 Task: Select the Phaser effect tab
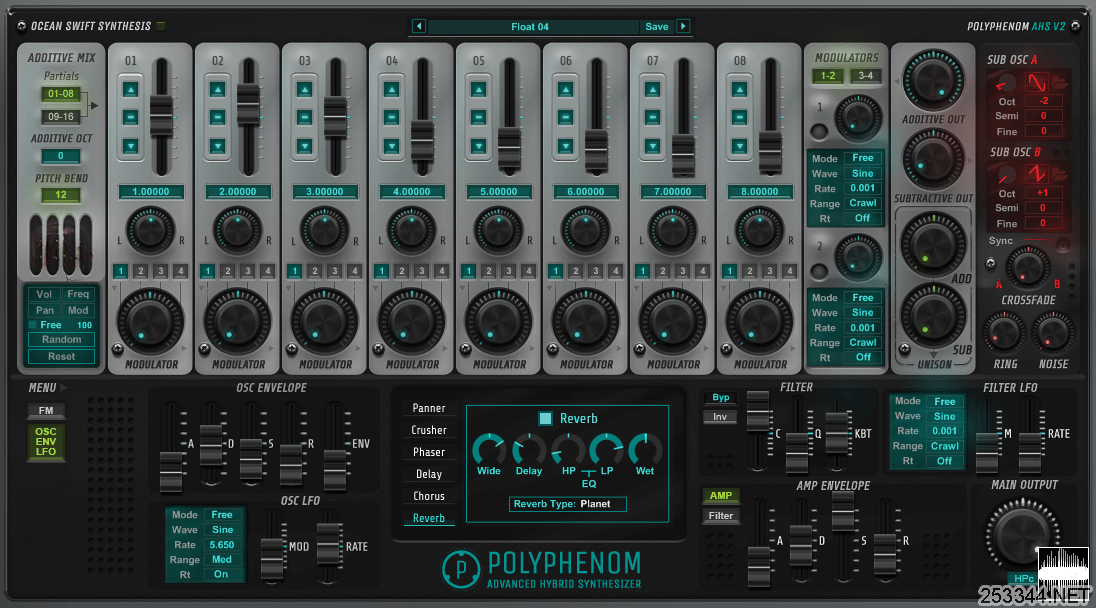point(428,452)
